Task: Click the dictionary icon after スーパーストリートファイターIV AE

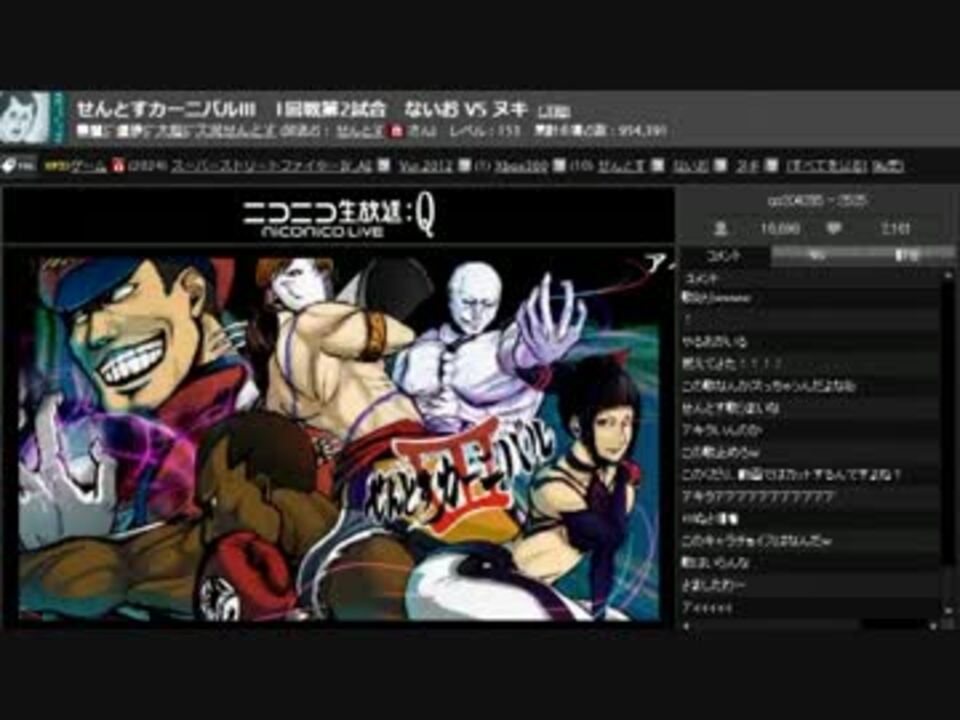Action: [x=383, y=165]
